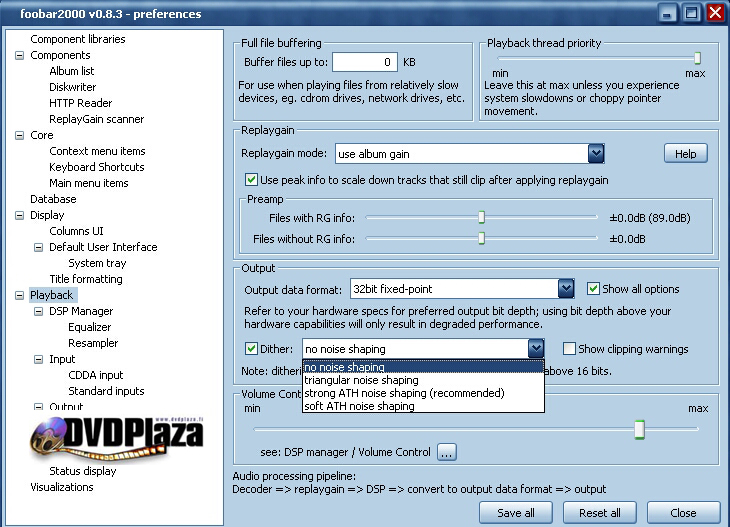Toggle Use peak info checkbox
This screenshot has width=730, height=527.
coord(251,180)
